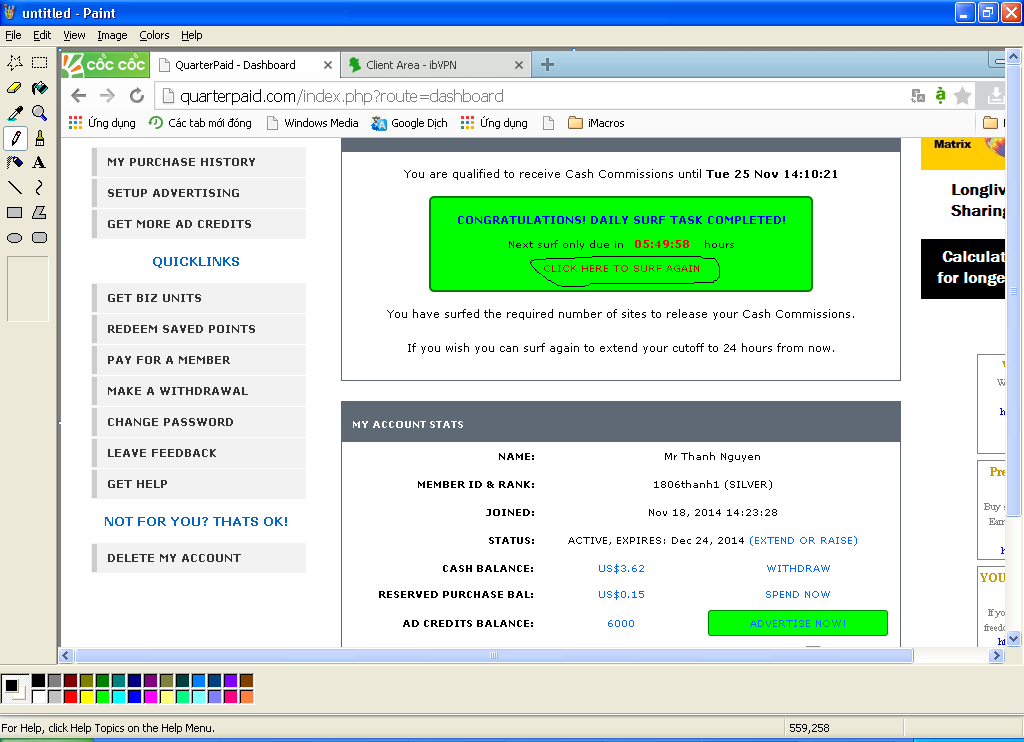Close the Client Area - ibVPN tab
Screen dimensions: 1024x742
[519, 65]
